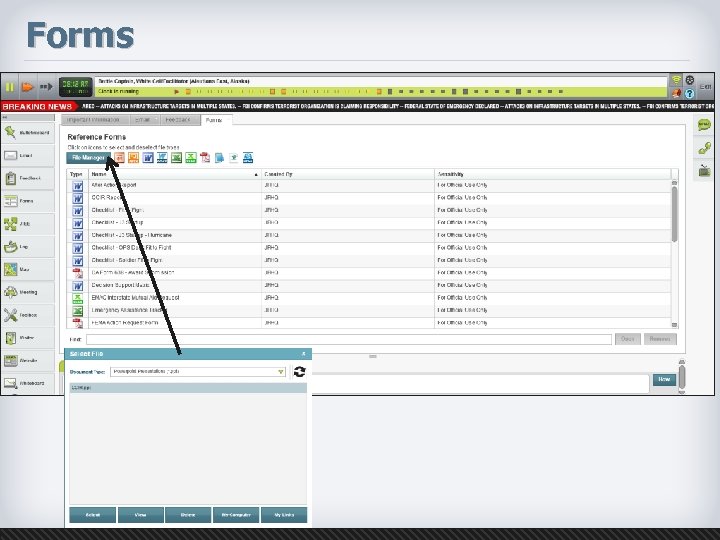Toggle the Word template filter icon

tap(162, 158)
